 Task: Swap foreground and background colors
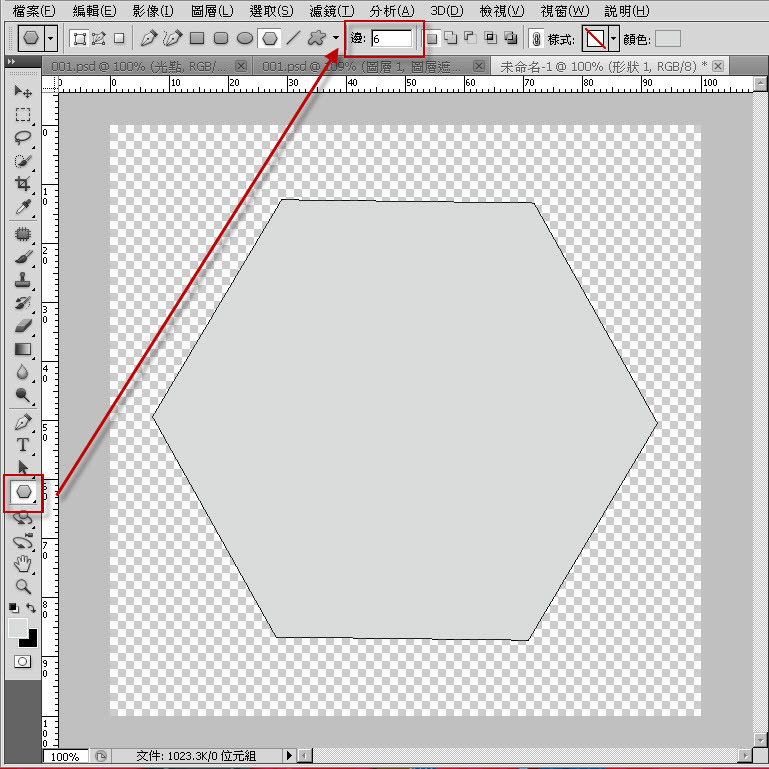point(31,608)
